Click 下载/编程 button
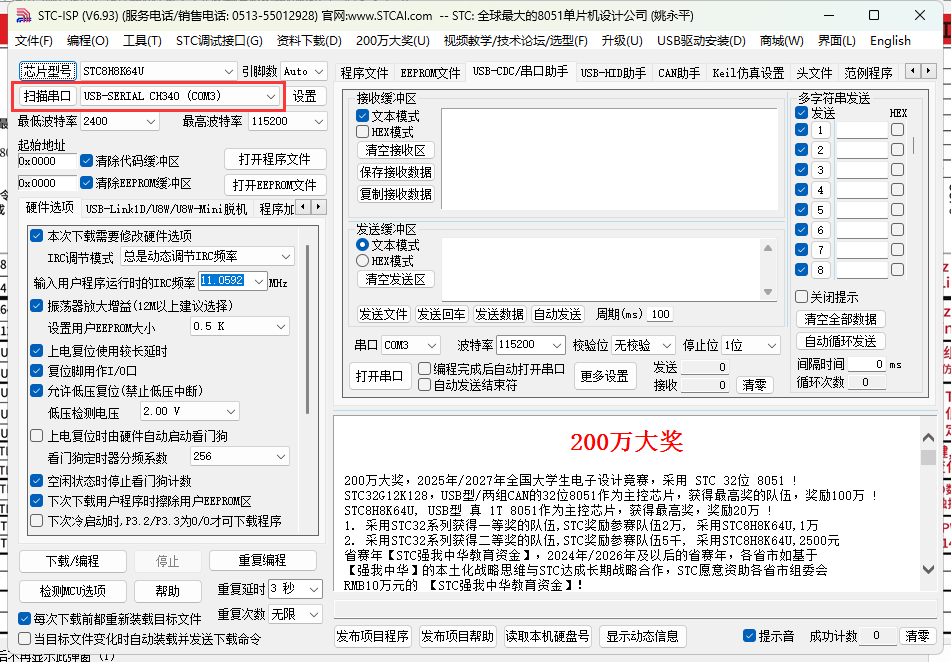The height and width of the screenshot is (662, 951). click(73, 561)
